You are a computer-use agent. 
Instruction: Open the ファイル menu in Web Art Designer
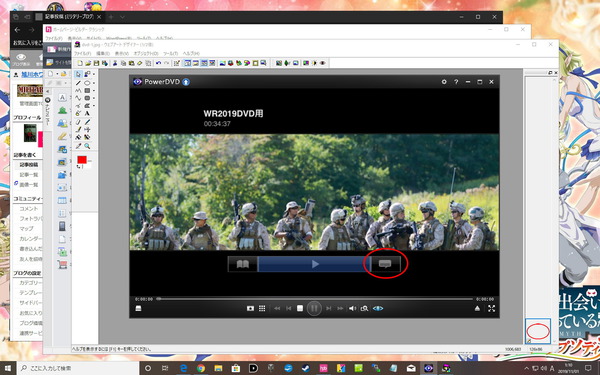click(x=82, y=54)
